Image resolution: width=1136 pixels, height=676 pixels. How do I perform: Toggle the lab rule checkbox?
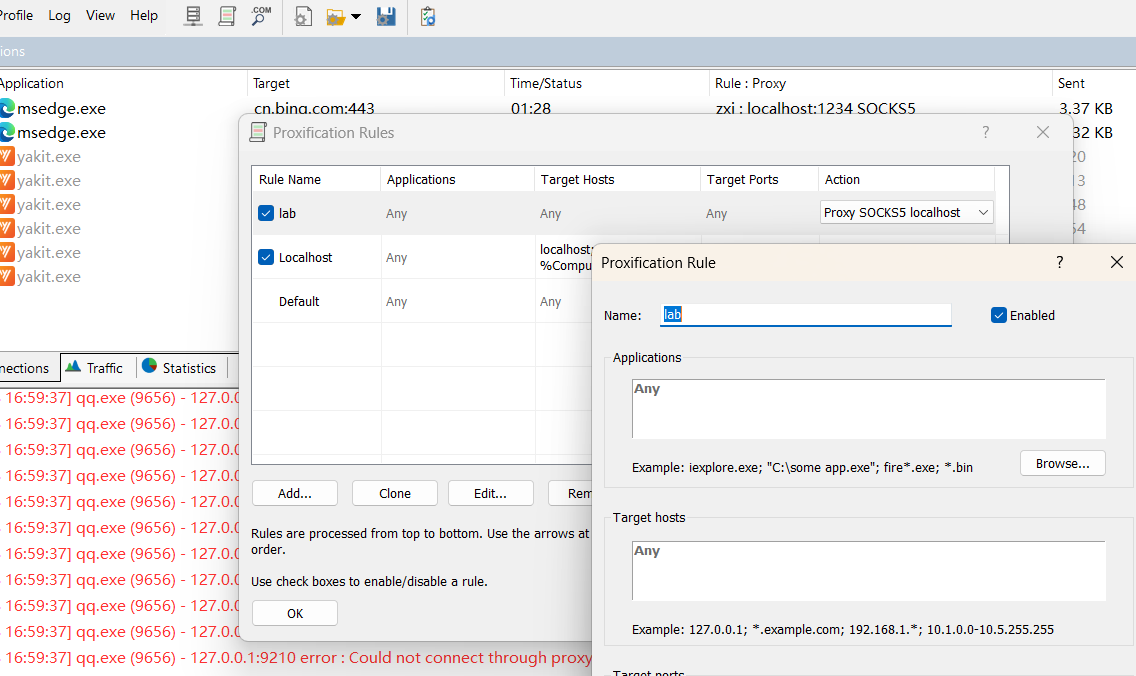pos(266,213)
